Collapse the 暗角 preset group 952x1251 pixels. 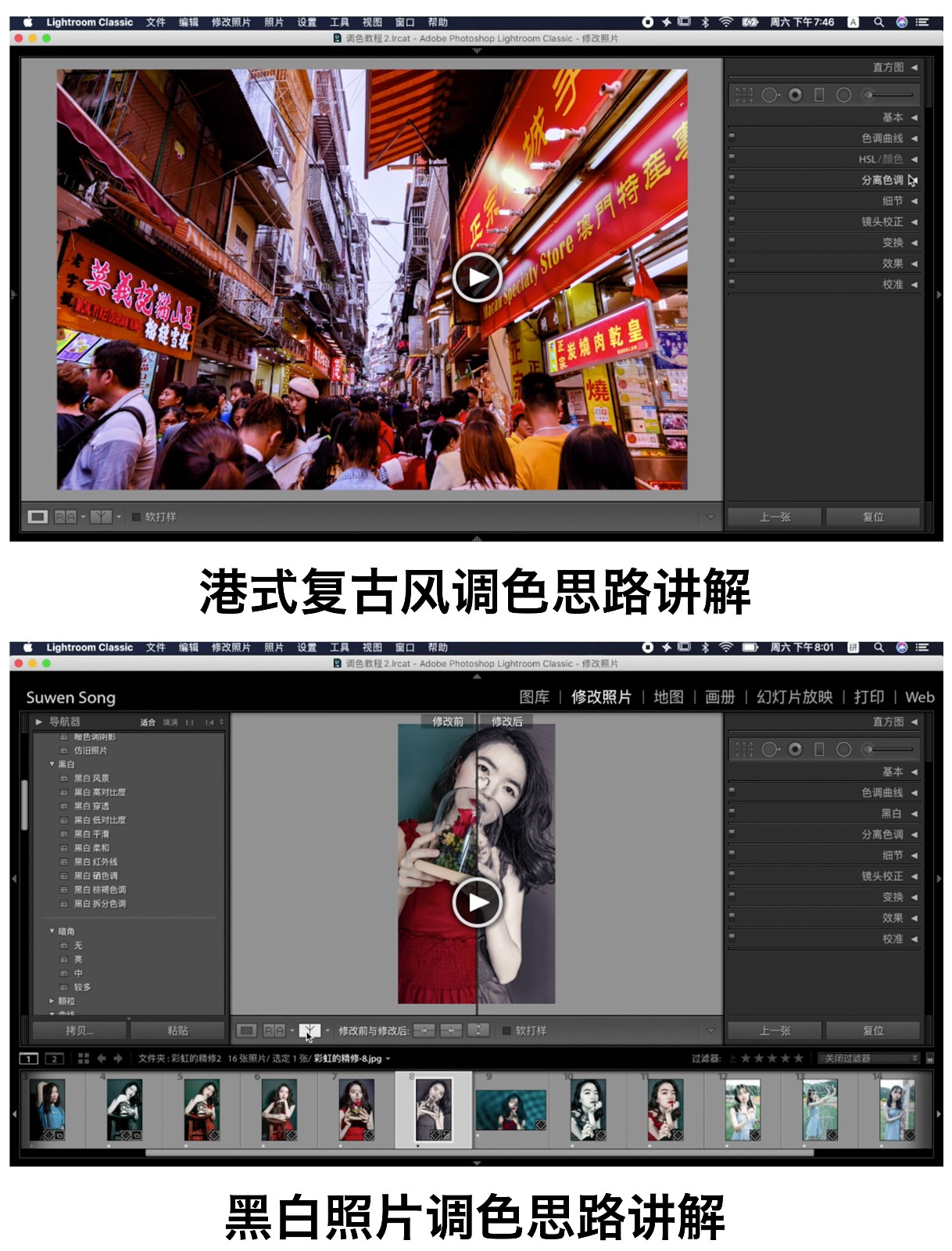tap(52, 931)
